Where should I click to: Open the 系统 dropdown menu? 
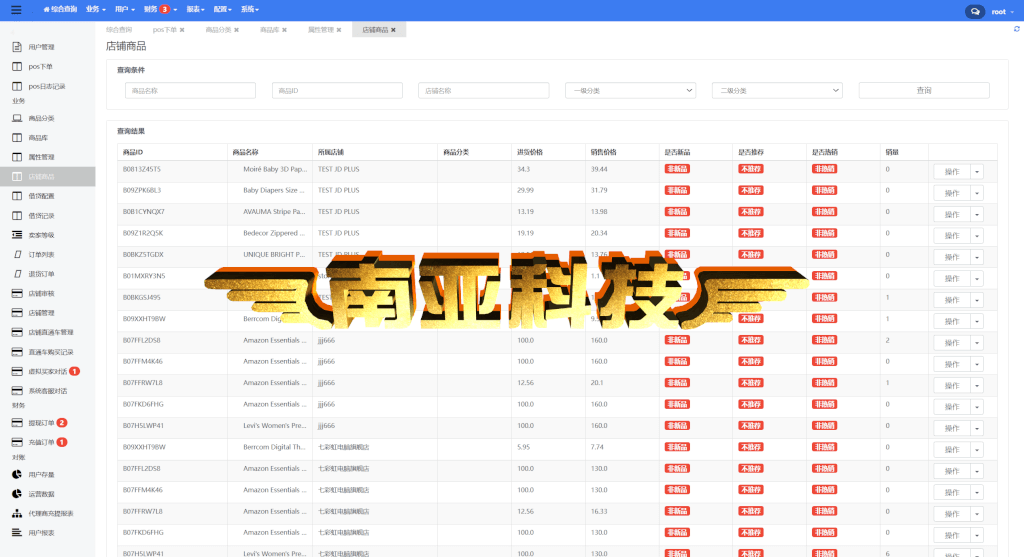click(250, 9)
